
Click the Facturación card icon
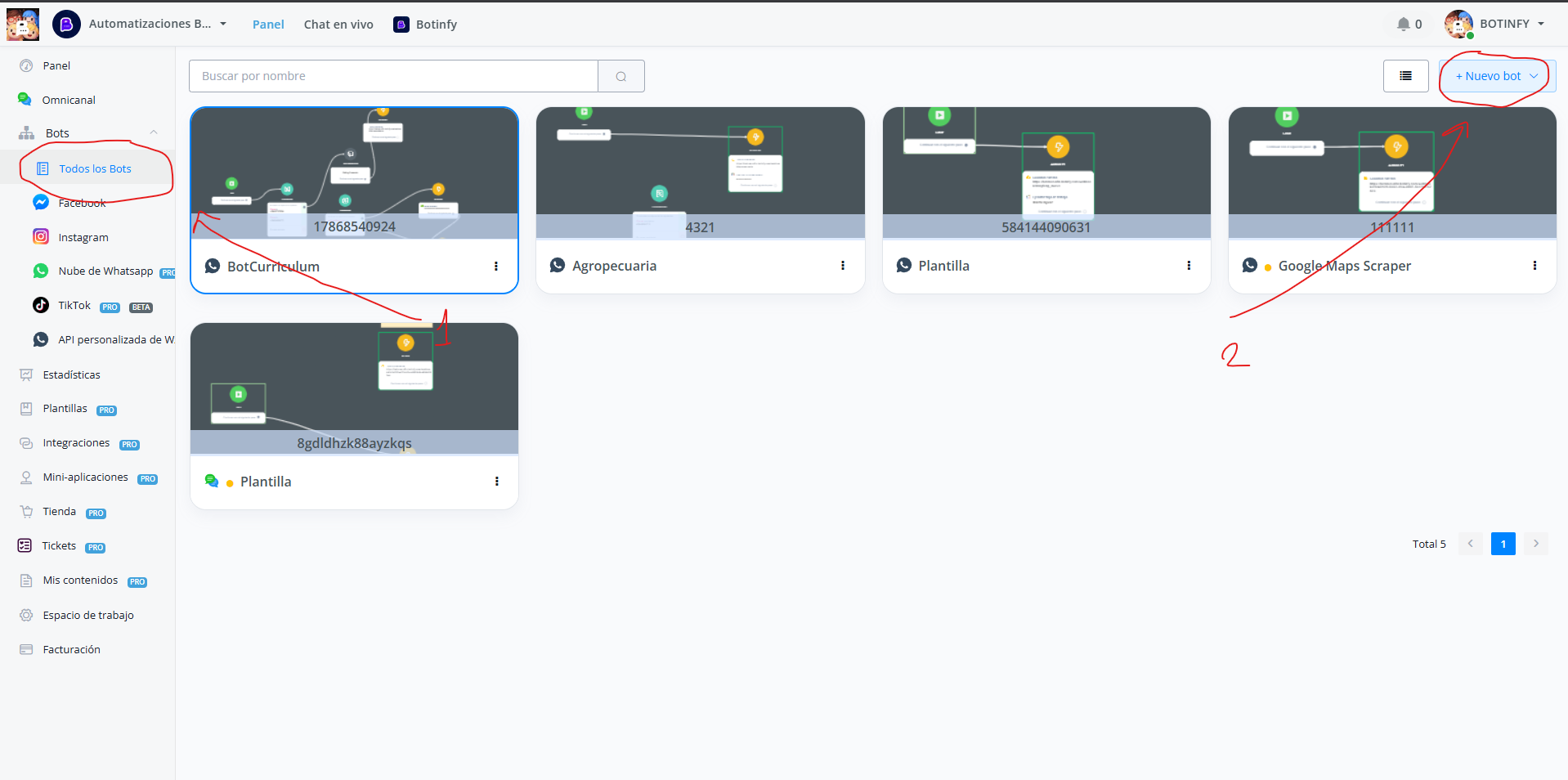(26, 649)
